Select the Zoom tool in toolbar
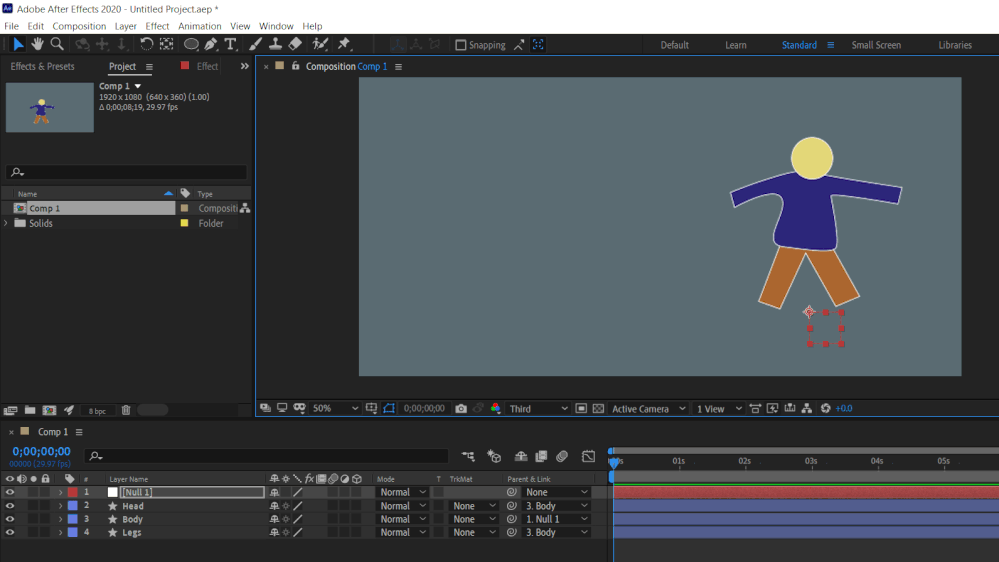The width and height of the screenshot is (999, 562). tap(57, 44)
